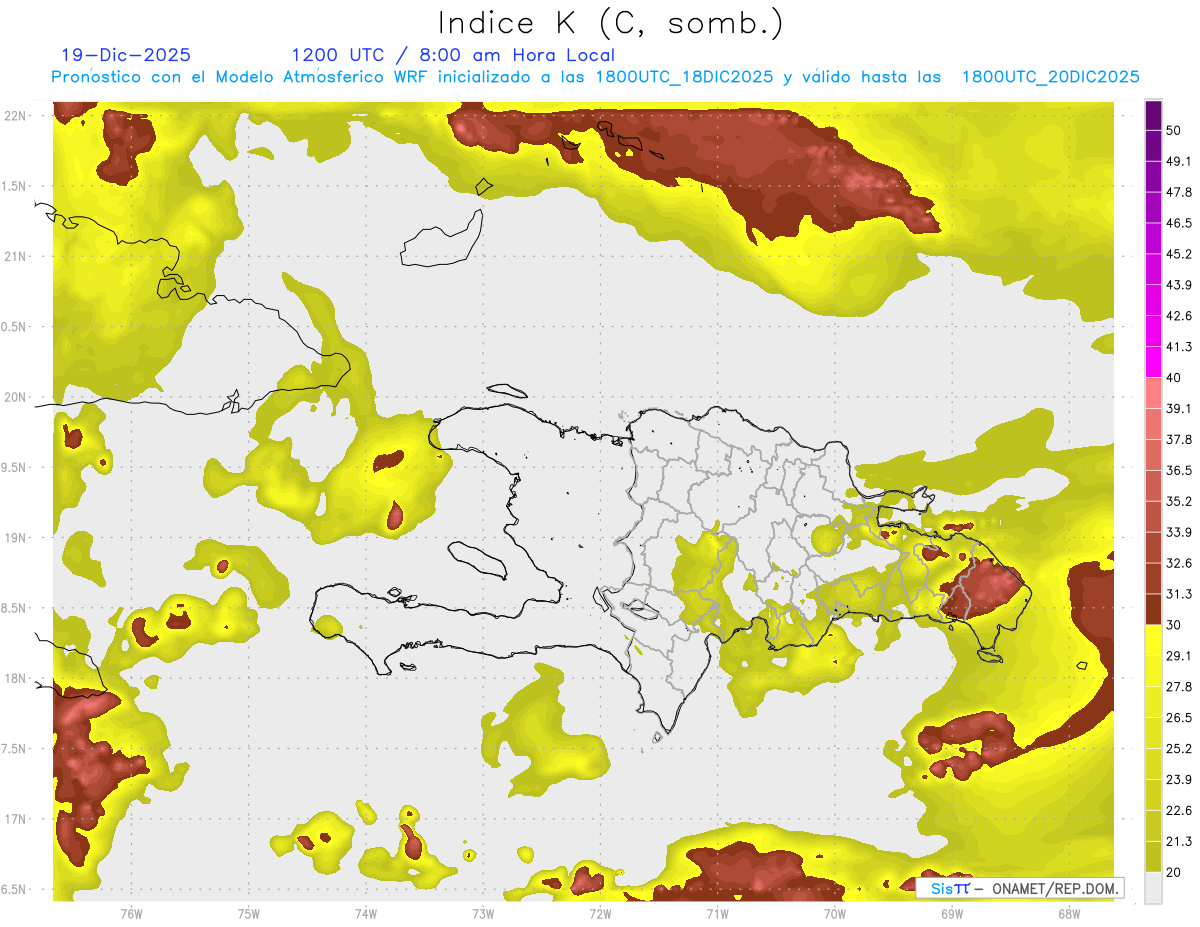Viewport: 1200px width, 927px height.
Task: Click the map title "Indice K (C, somb.)"
Action: click(611, 22)
